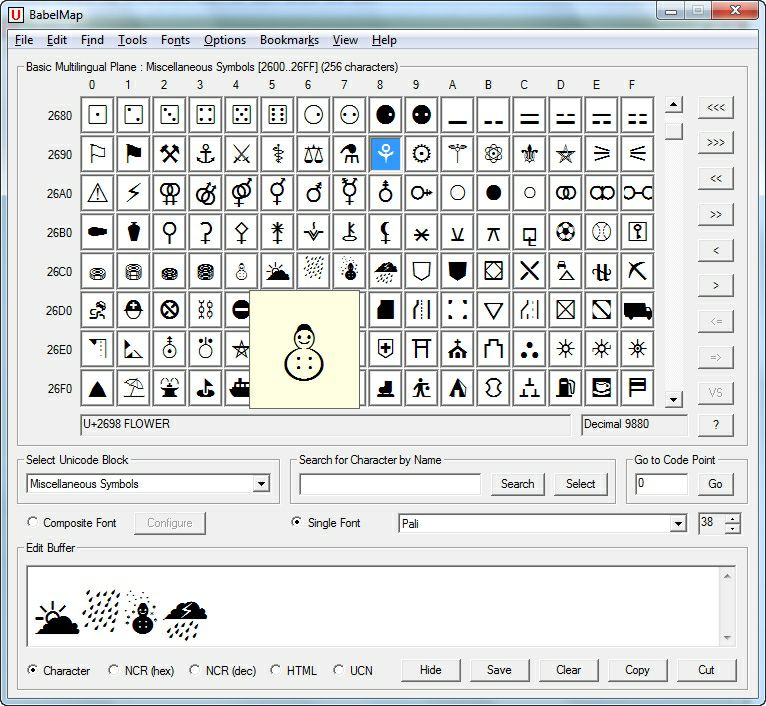
Task: Pick the atom symbol in the grid
Action: (x=493, y=154)
